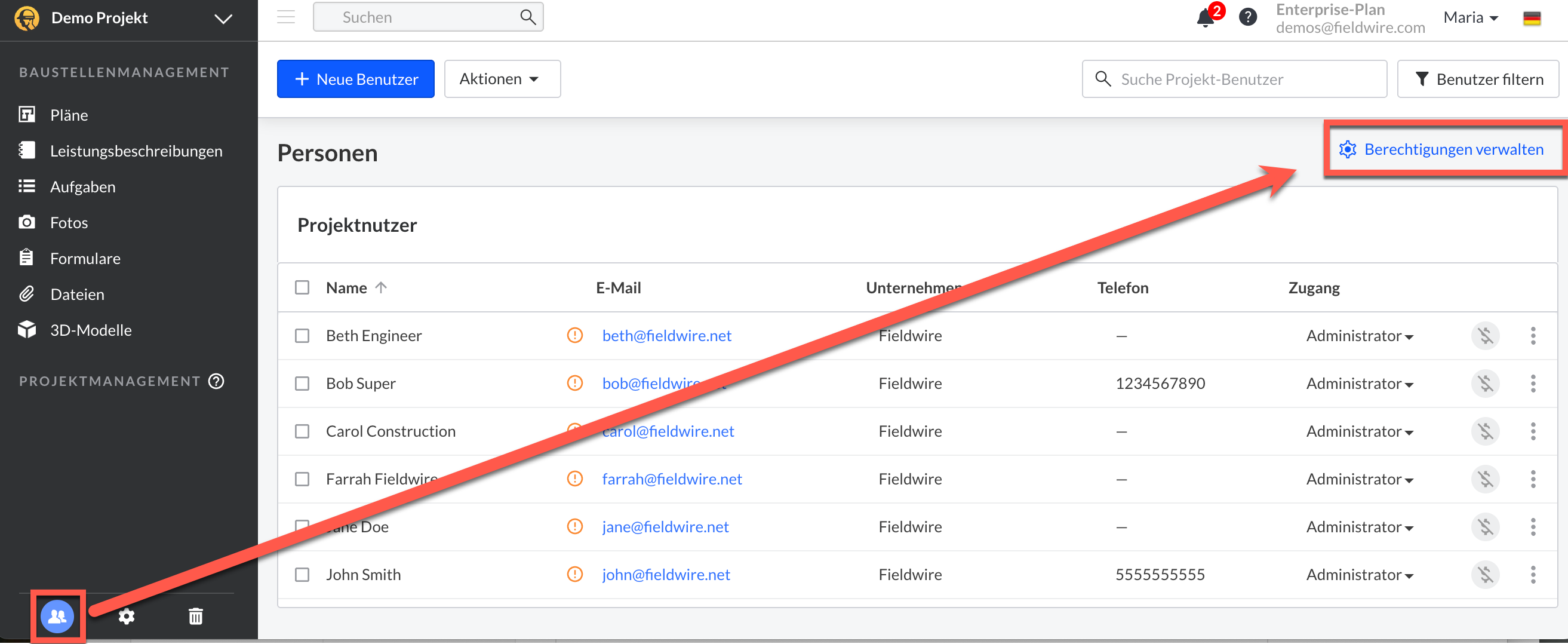
Task: Open farrah@fieldwire.net email link
Action: (x=672, y=480)
